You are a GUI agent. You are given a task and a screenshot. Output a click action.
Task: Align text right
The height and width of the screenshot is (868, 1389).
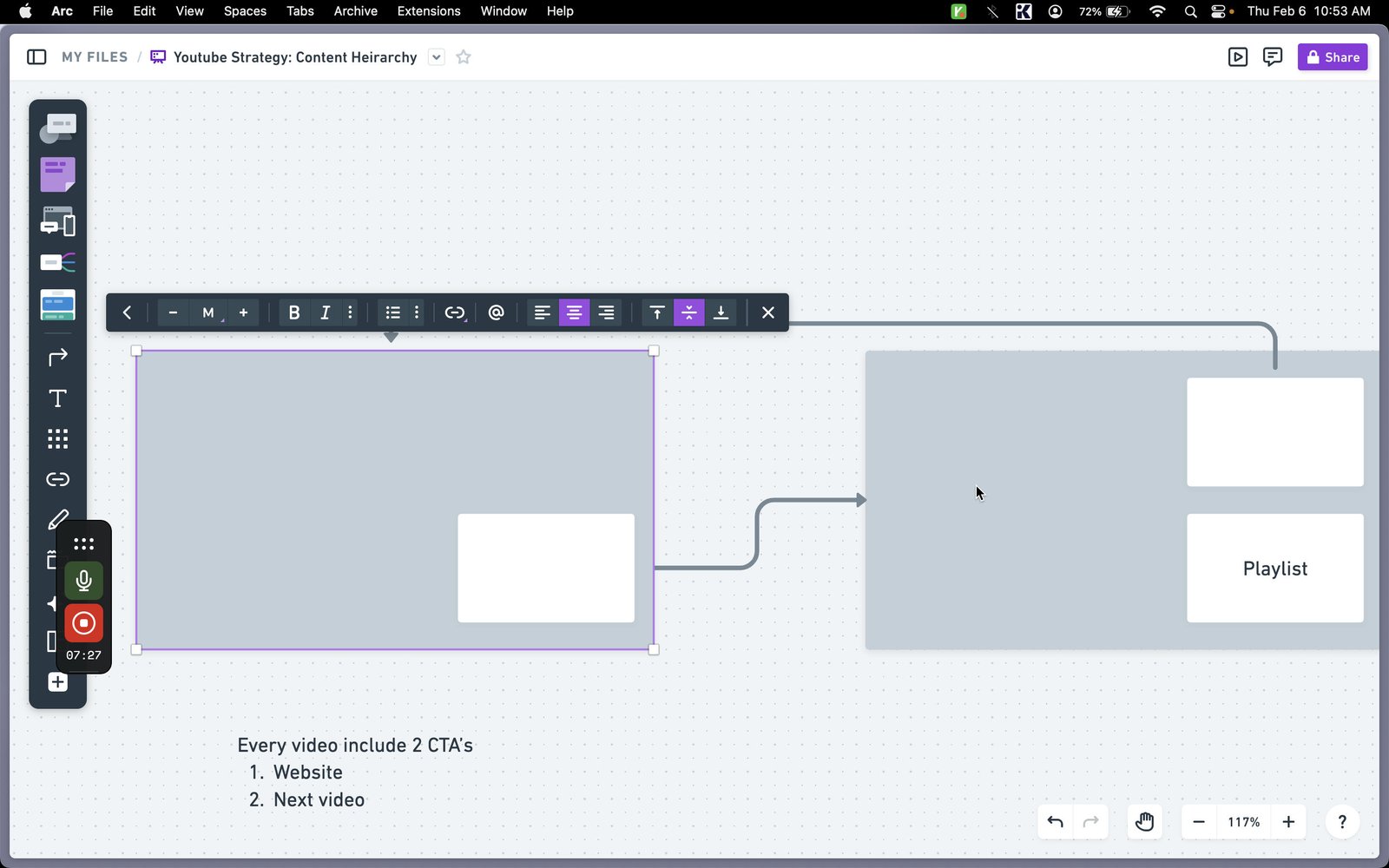606,312
